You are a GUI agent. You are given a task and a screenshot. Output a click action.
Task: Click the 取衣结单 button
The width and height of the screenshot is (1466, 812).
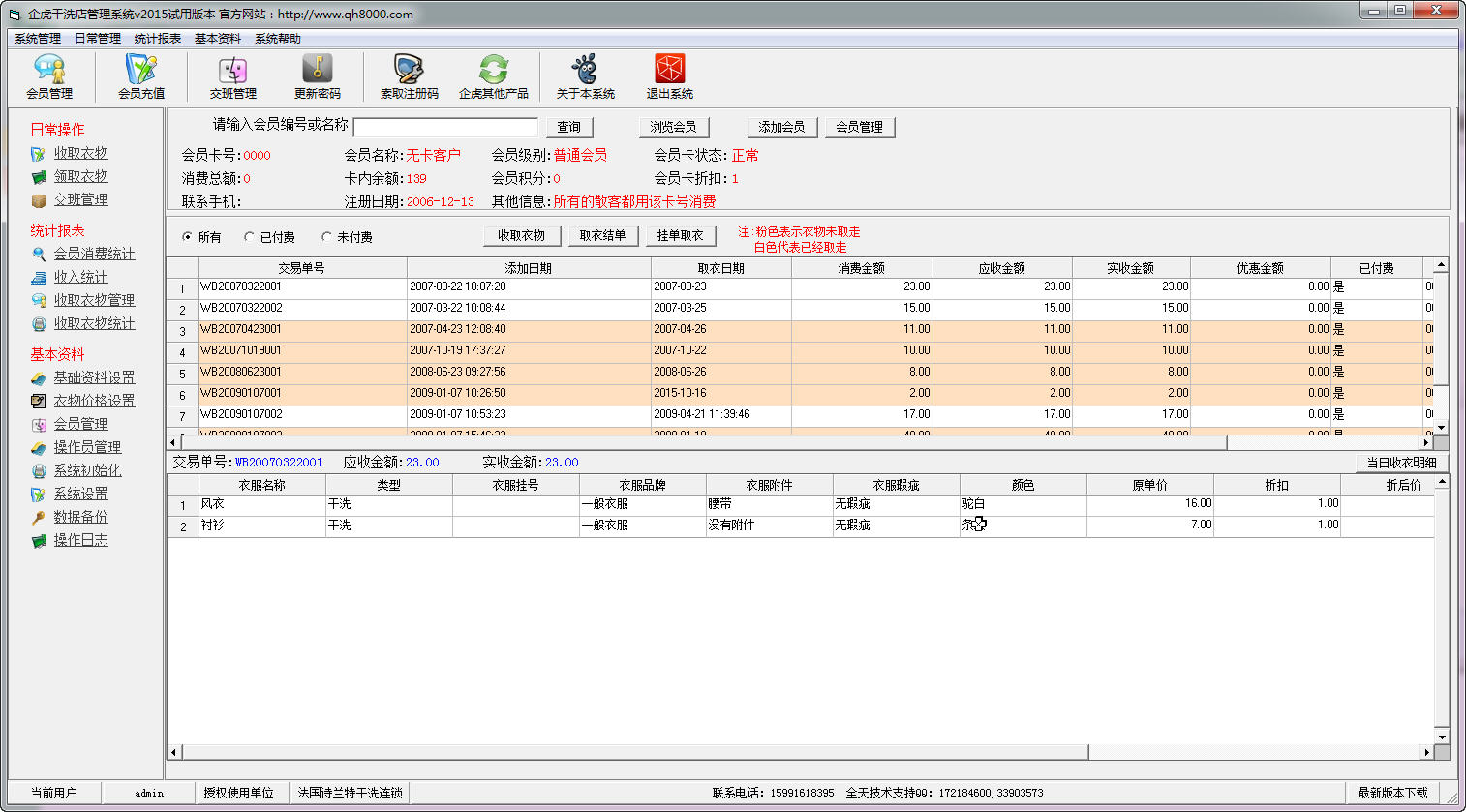coord(602,235)
